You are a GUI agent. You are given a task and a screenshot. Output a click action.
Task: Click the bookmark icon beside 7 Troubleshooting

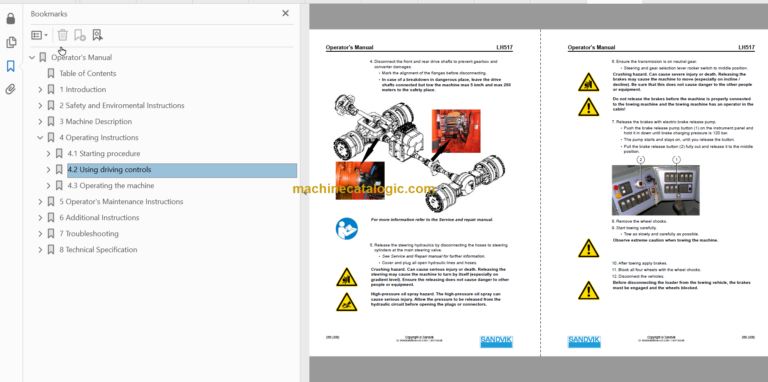click(51, 234)
